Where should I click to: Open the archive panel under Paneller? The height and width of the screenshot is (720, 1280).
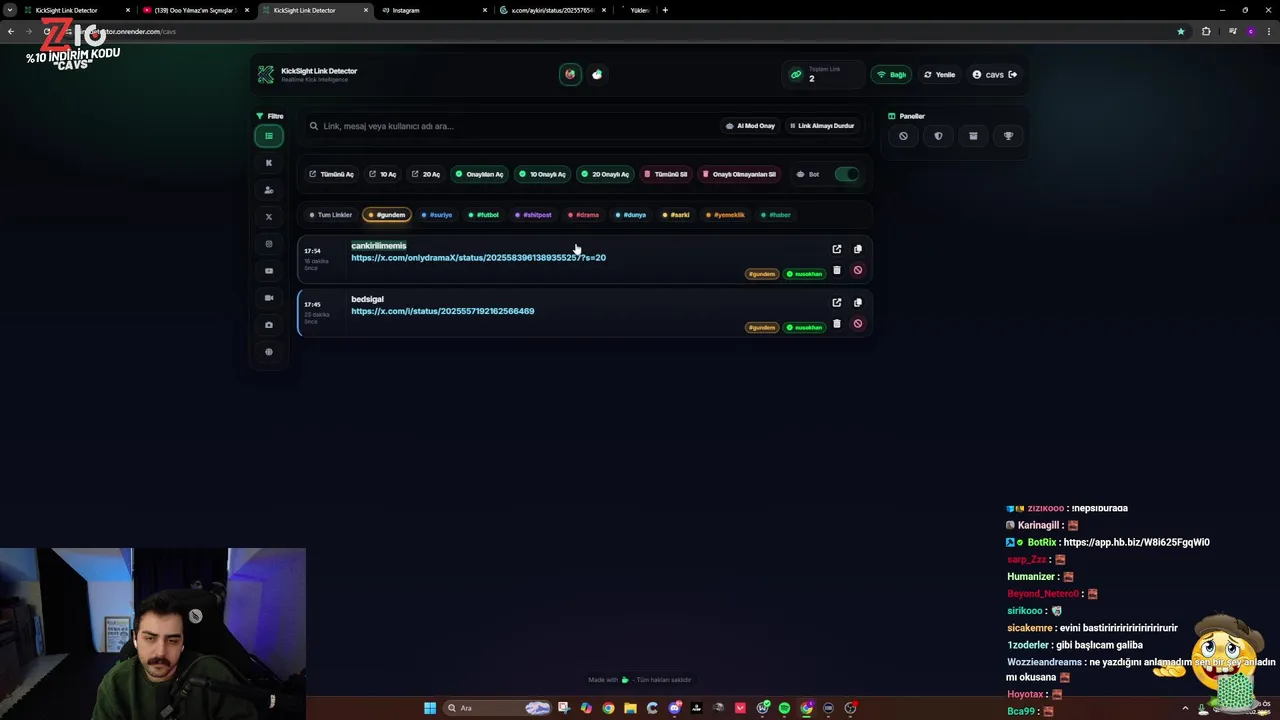(973, 136)
